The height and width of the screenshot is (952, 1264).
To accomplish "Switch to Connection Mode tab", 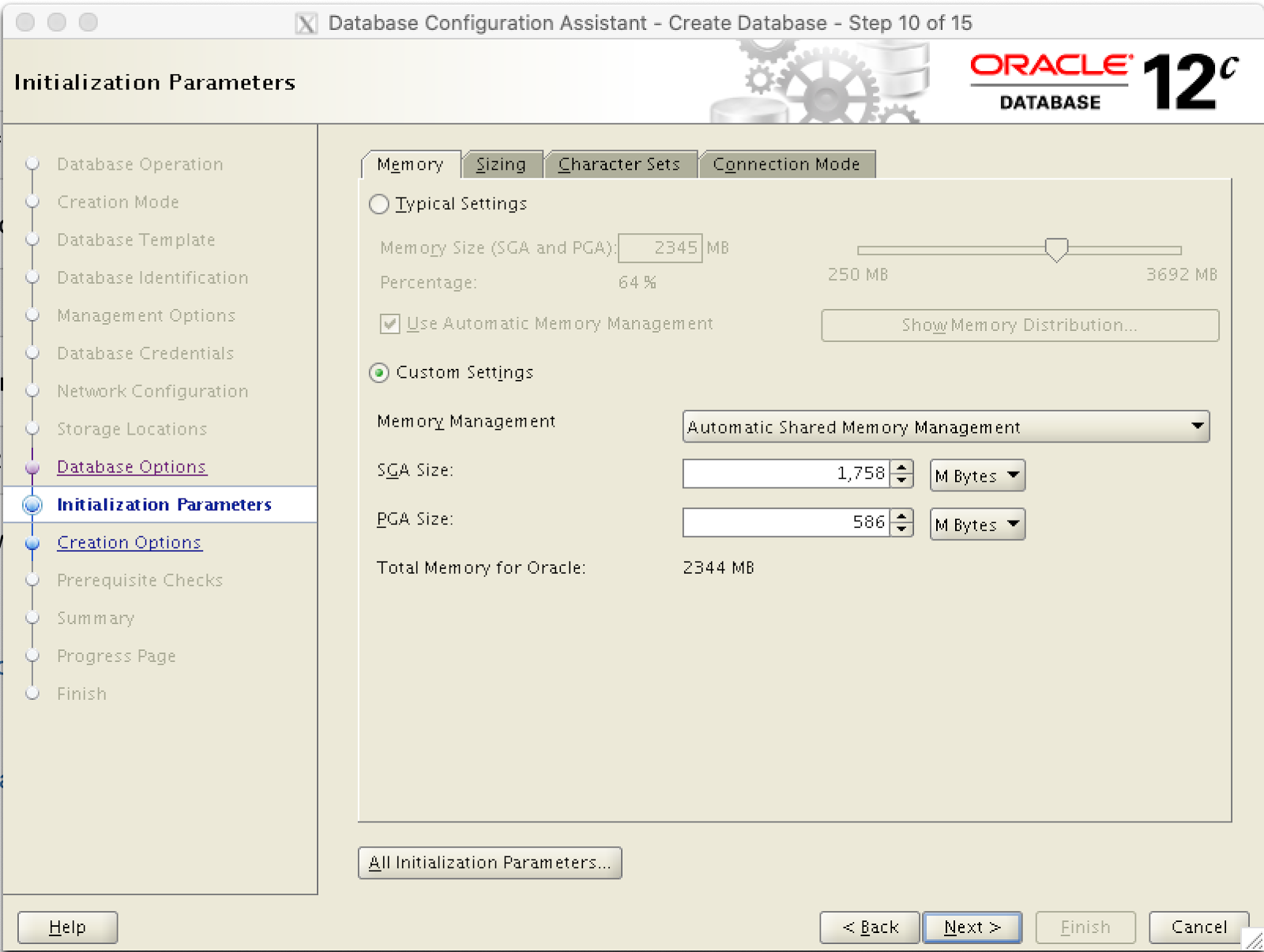I will 786,164.
